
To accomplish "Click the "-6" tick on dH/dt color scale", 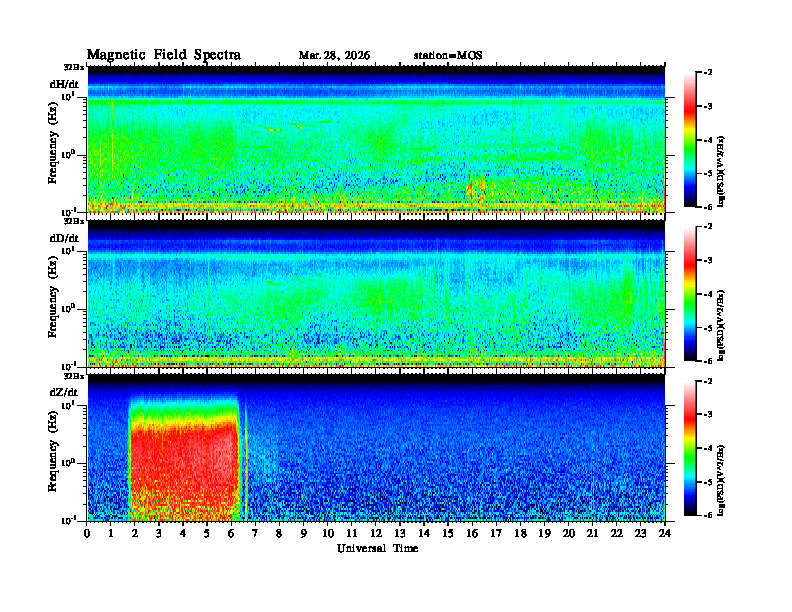I will tap(707, 207).
